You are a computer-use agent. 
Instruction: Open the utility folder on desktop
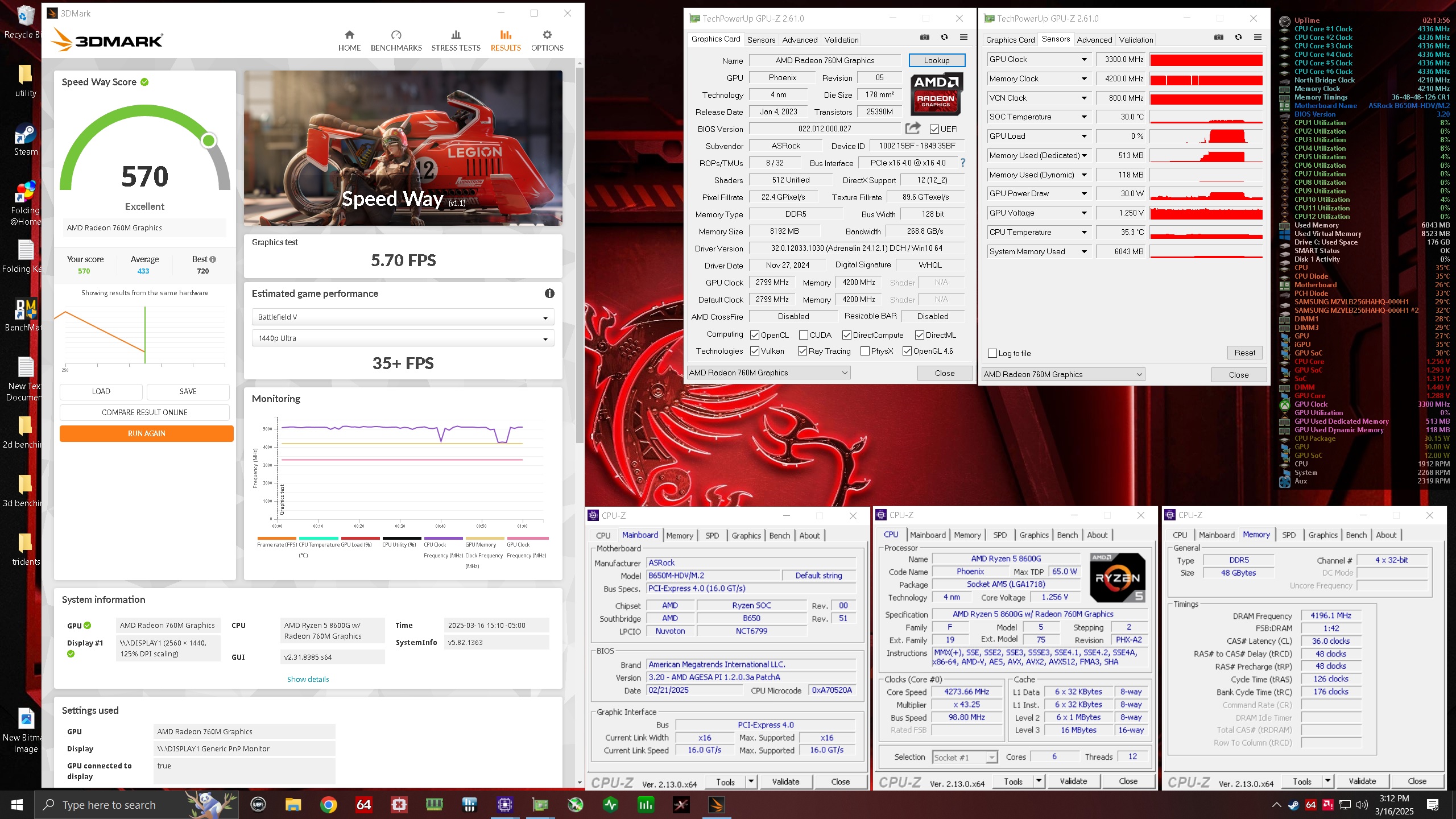(26, 80)
